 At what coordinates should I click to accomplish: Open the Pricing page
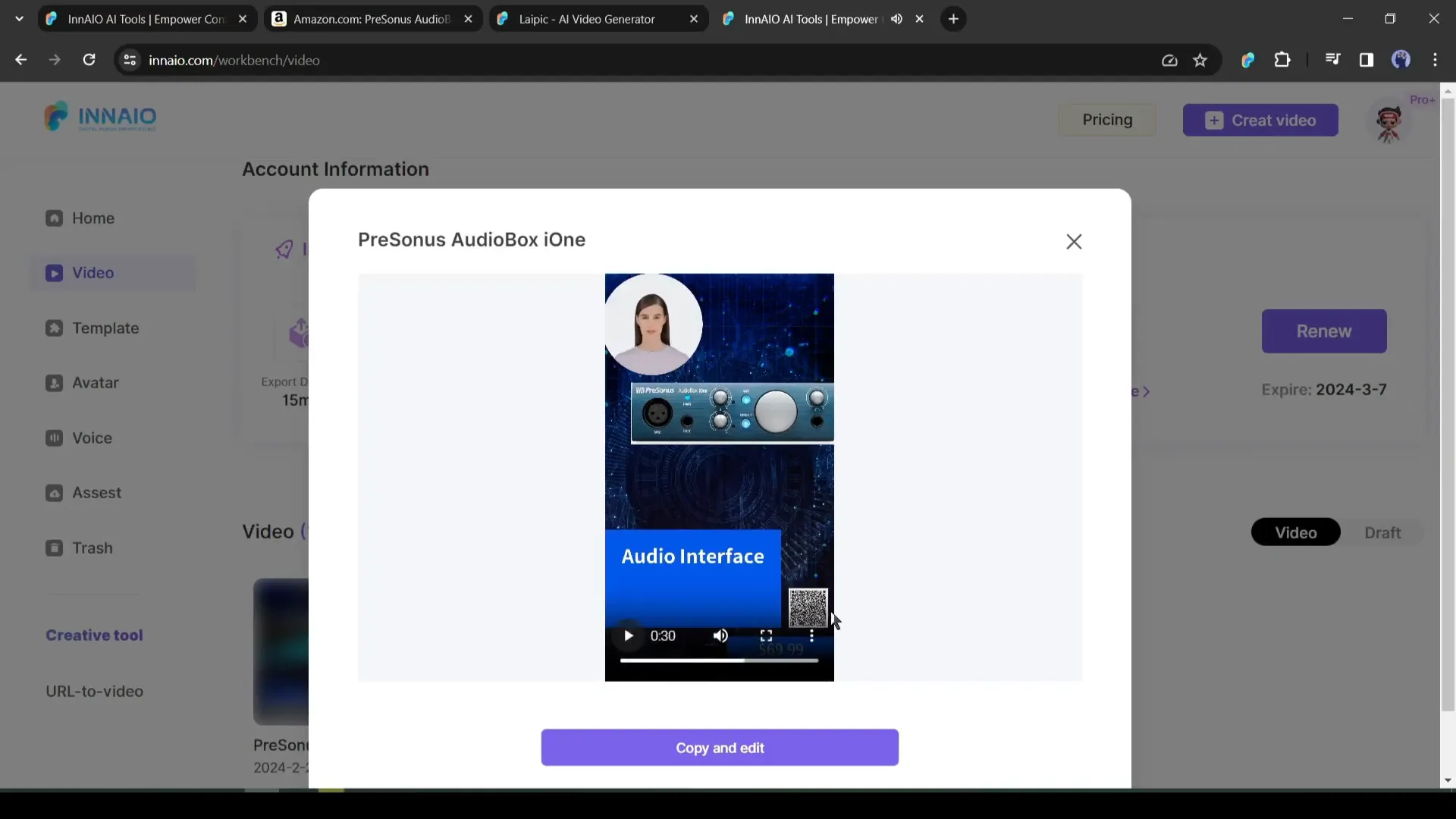[1107, 120]
